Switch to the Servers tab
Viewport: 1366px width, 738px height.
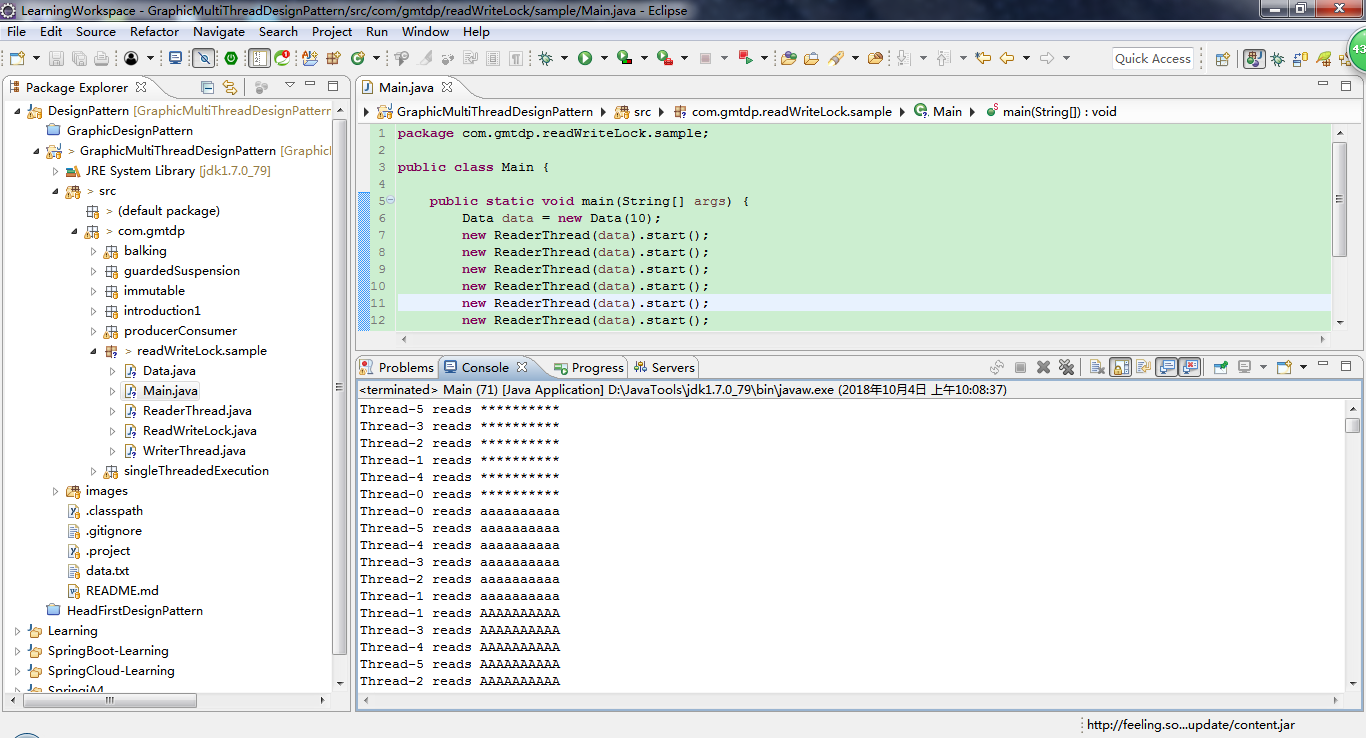[665, 367]
